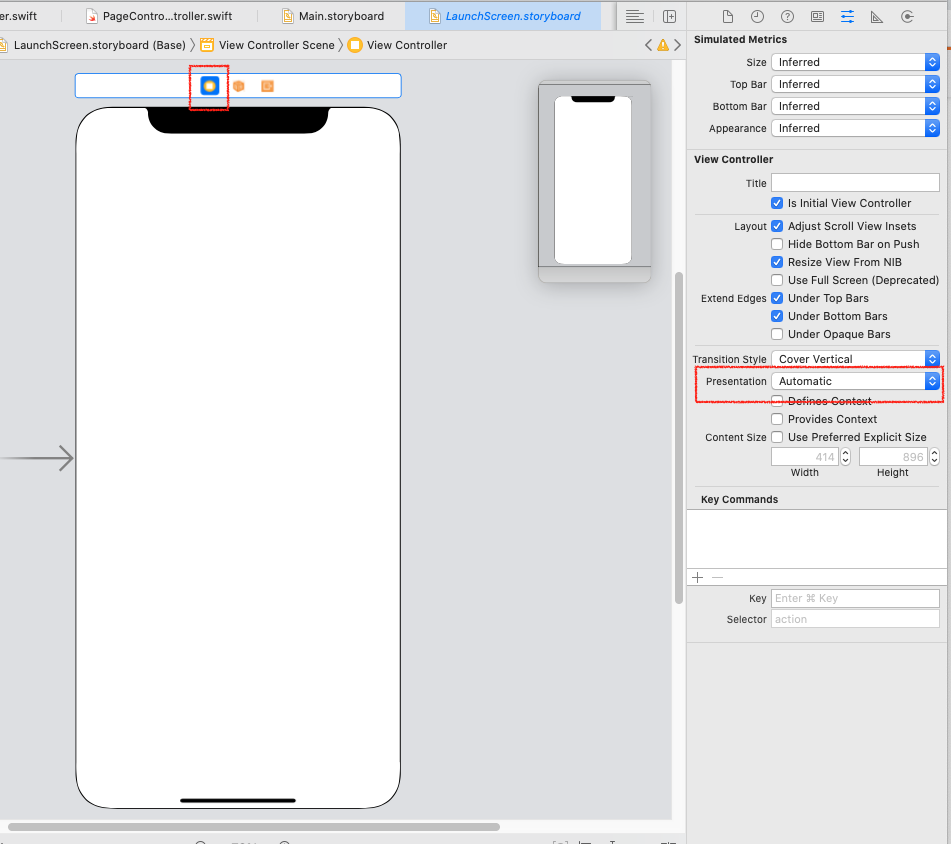The height and width of the screenshot is (844, 951).
Task: Uncheck Adjust Scroll View Insets
Action: [777, 226]
